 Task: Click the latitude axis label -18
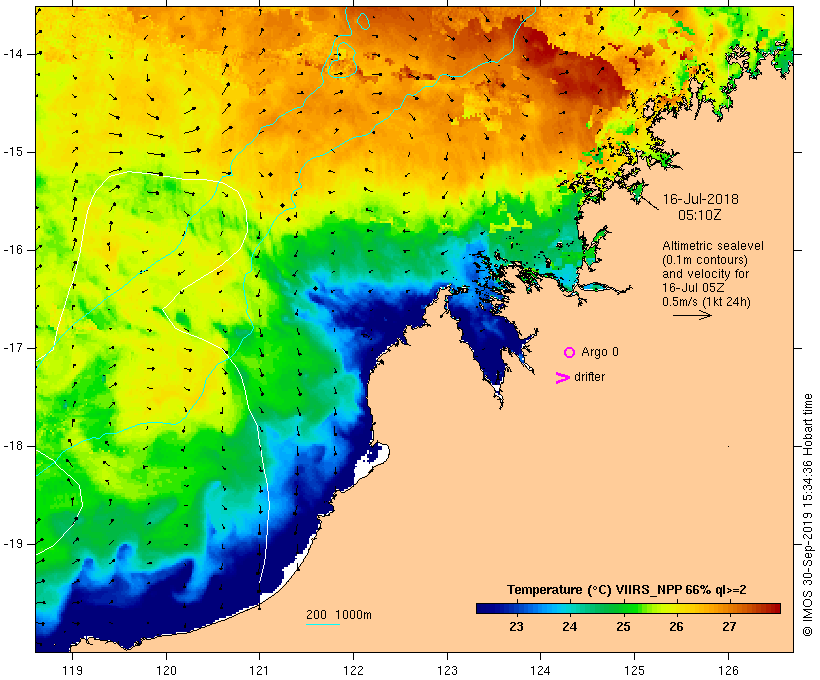13,446
